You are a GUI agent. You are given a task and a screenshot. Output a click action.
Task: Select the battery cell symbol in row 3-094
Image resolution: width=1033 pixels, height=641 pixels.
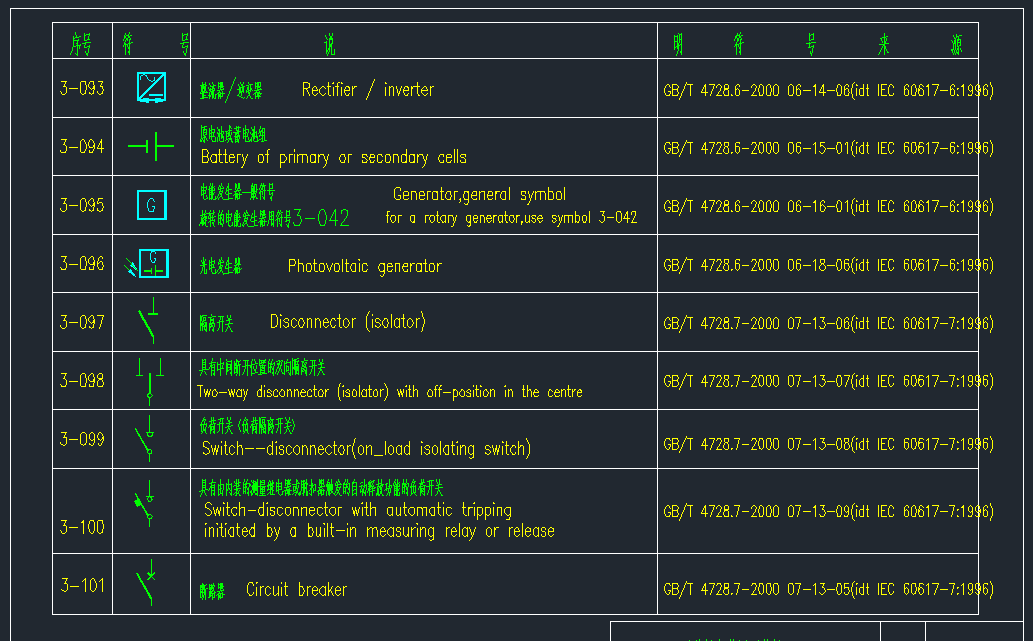[x=151, y=147]
